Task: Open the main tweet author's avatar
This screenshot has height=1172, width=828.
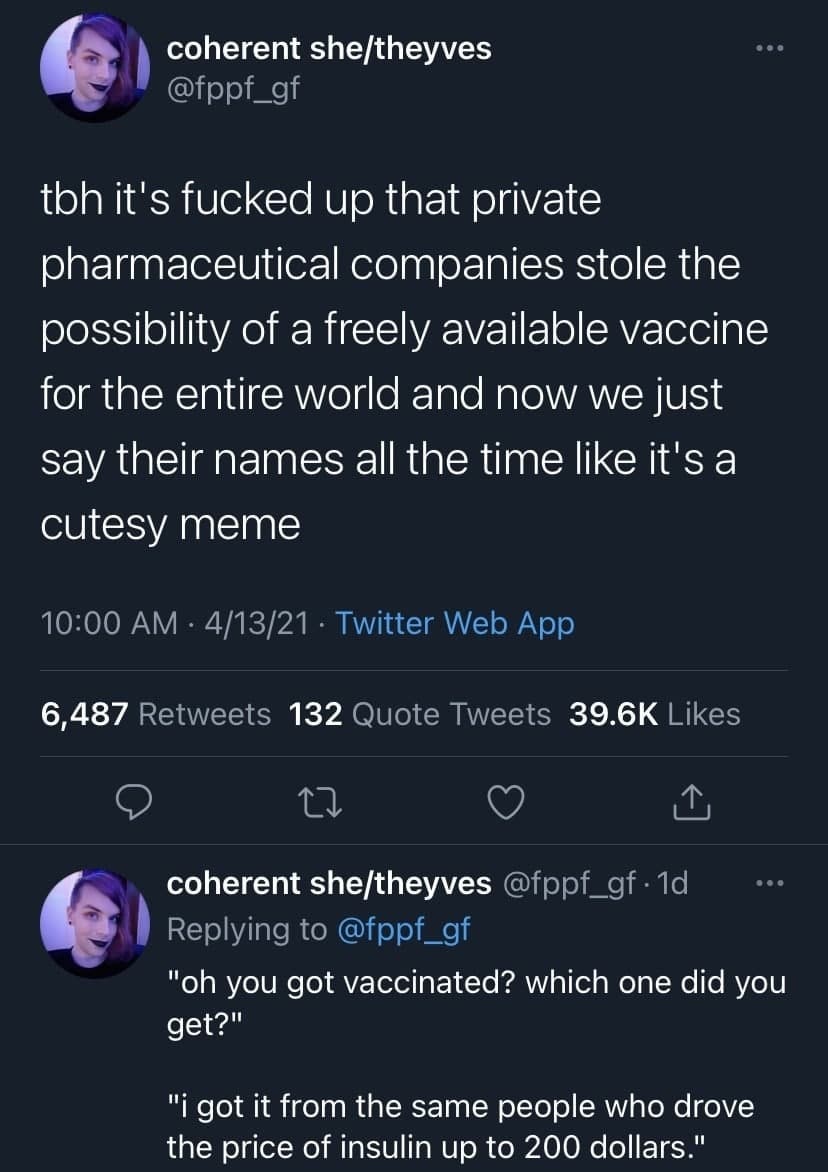Action: (95, 73)
